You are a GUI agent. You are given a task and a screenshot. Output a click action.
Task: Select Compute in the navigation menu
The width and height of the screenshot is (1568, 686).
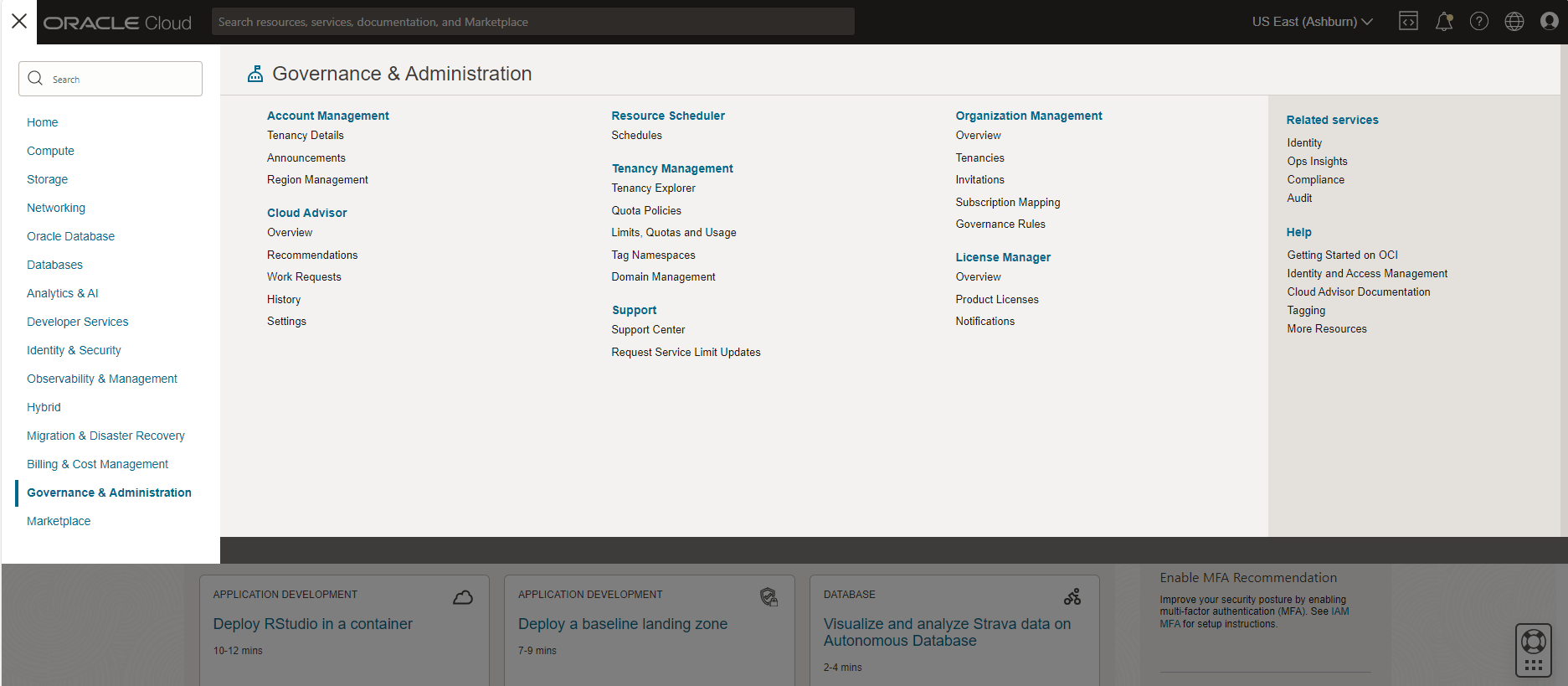pyautogui.click(x=50, y=151)
